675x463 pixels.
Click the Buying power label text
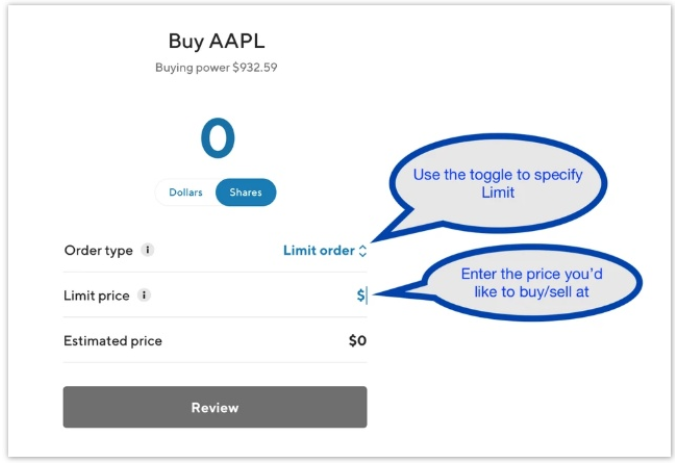click(x=192, y=68)
